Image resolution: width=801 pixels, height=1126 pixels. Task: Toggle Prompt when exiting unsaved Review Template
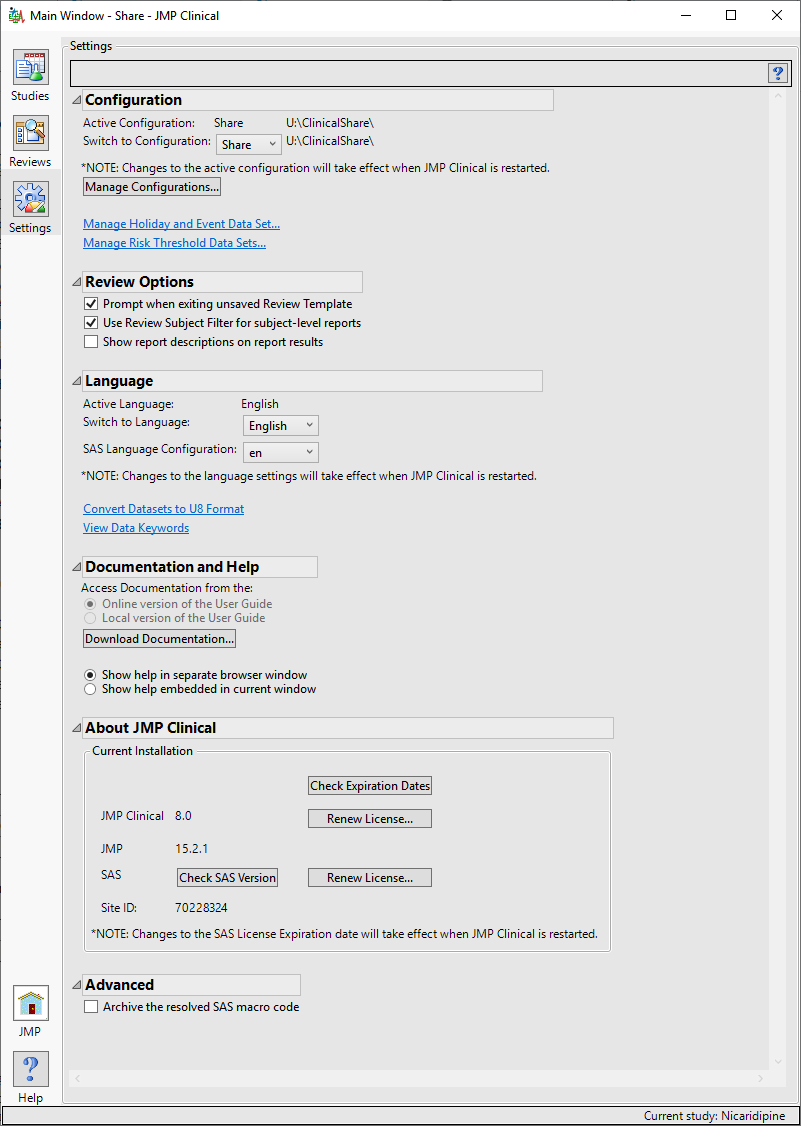tap(91, 304)
